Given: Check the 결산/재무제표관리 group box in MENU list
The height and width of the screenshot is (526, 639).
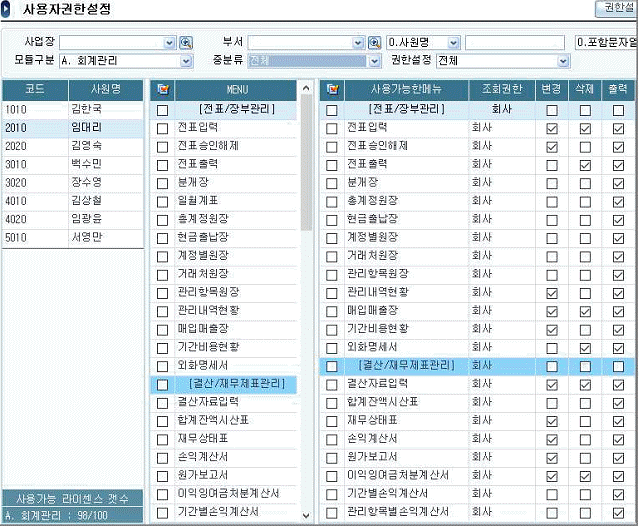Looking at the screenshot, I should coord(162,383).
